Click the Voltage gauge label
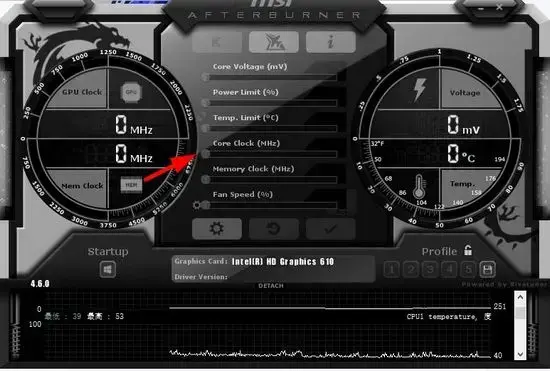The width and height of the screenshot is (550, 371). [465, 93]
